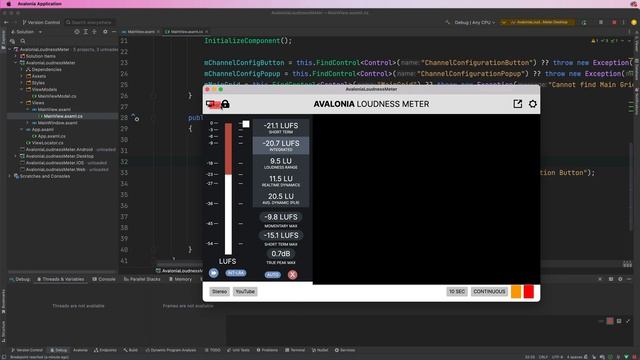The height and width of the screenshot is (360, 640).
Task: Expand the Styles folder
Action: 22,82
